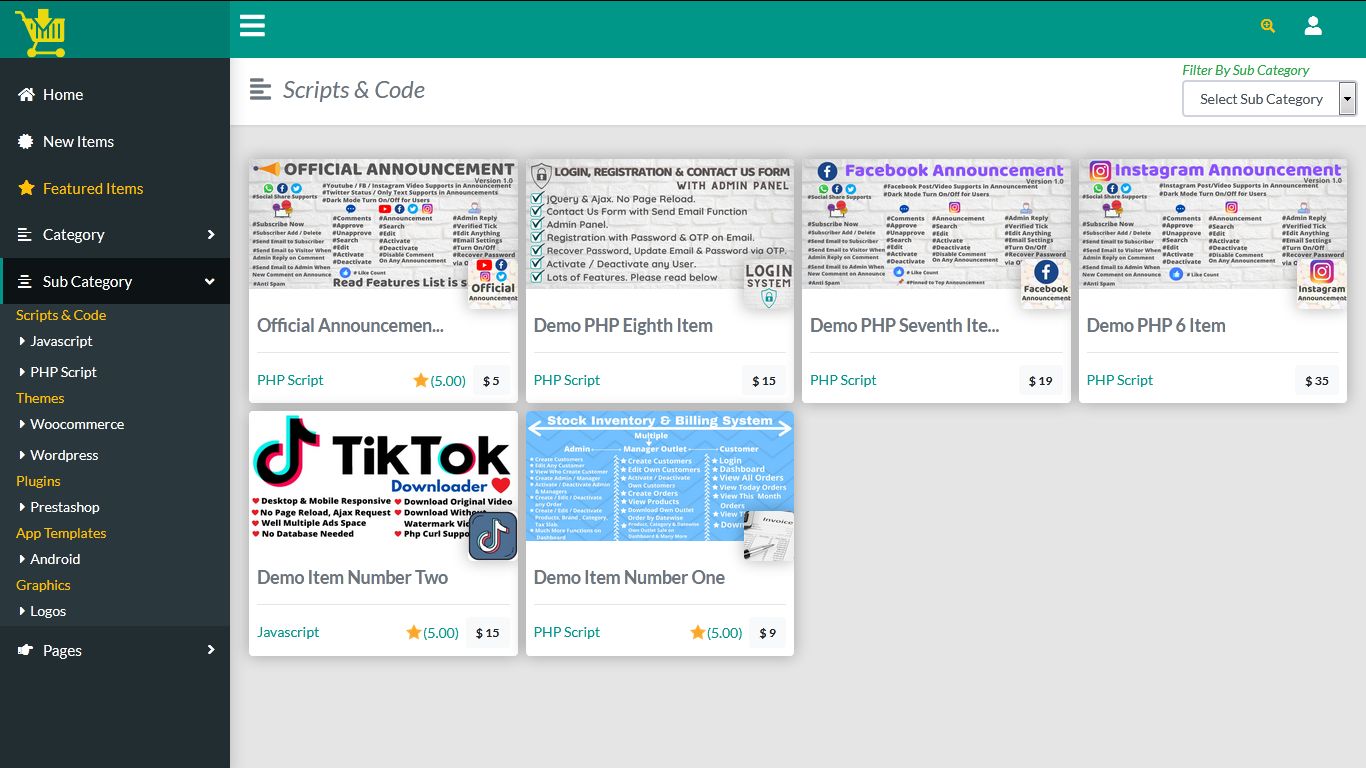Viewport: 1366px width, 768px height.
Task: Click the Themes sidebar heading
Action: coord(40,398)
